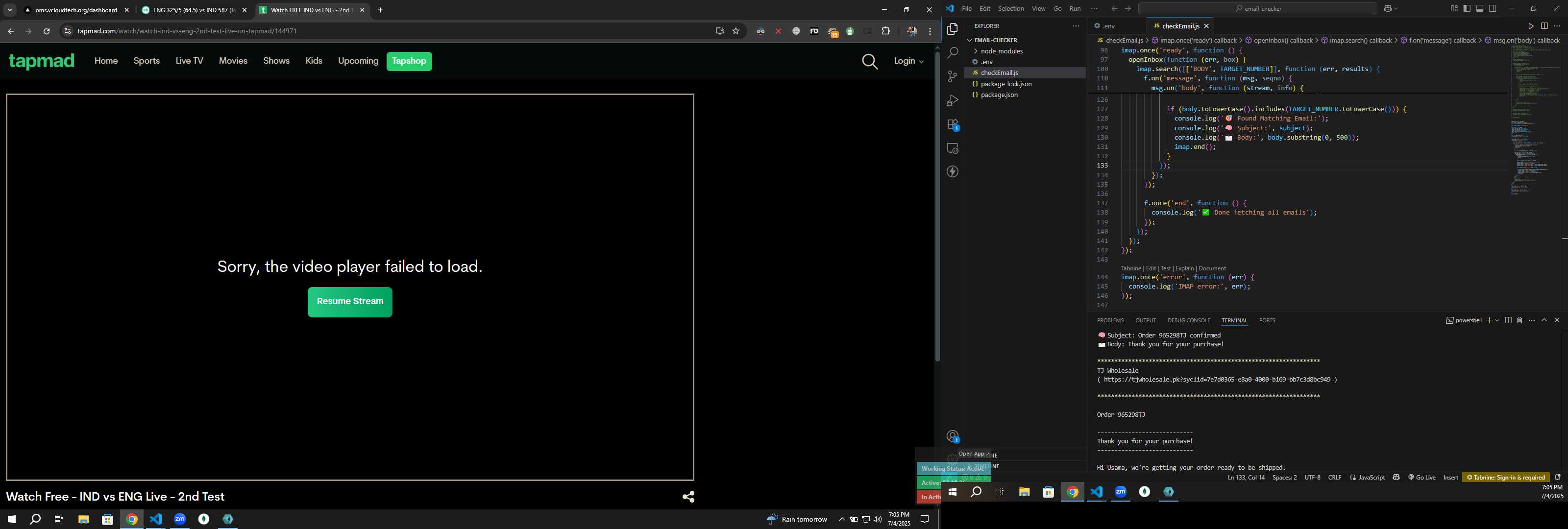Open Remote Explorer icon in VS Code
The width and height of the screenshot is (1568, 529).
point(953,148)
